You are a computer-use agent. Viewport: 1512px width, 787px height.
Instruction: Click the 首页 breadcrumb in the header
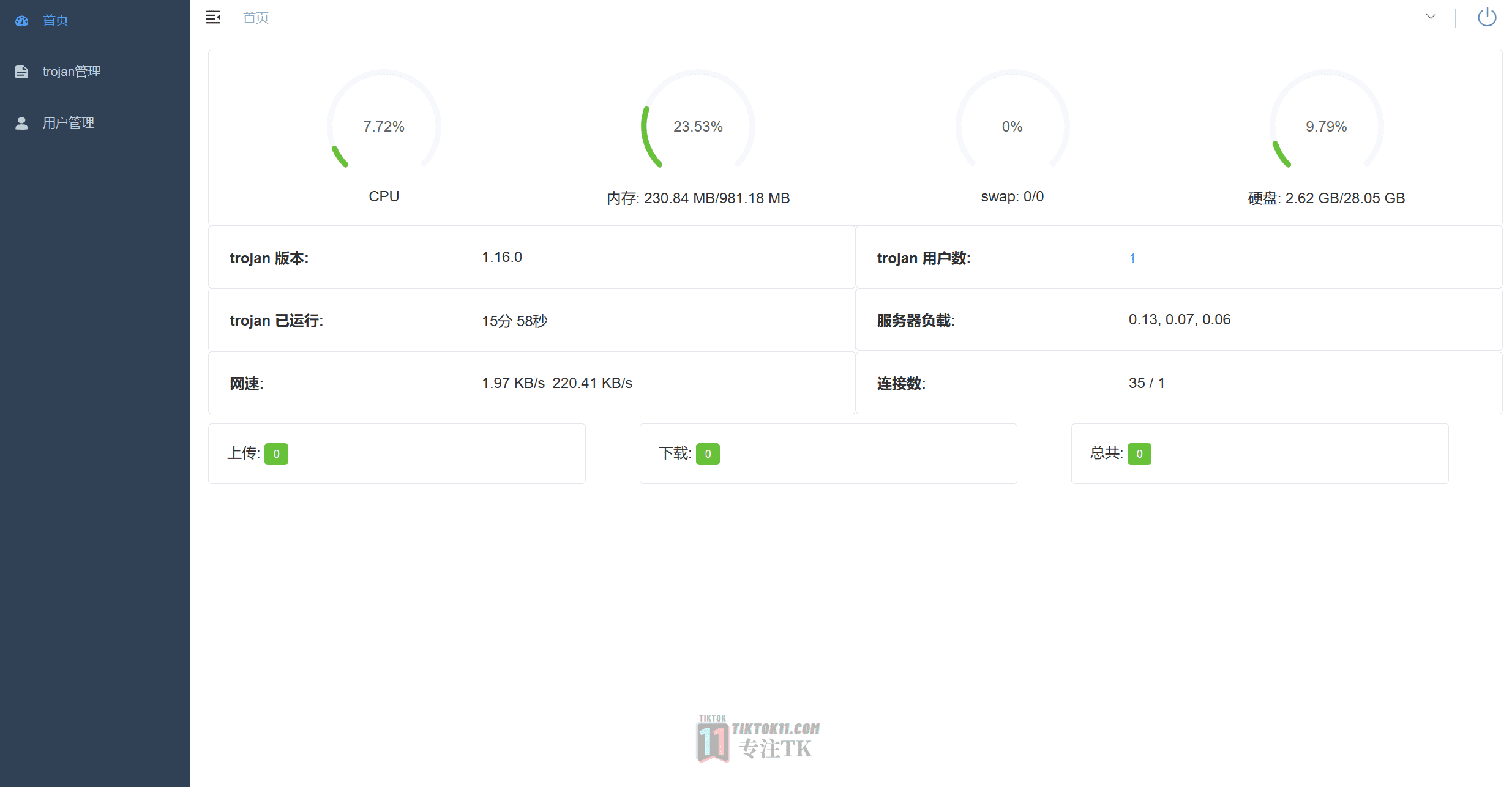coord(256,18)
